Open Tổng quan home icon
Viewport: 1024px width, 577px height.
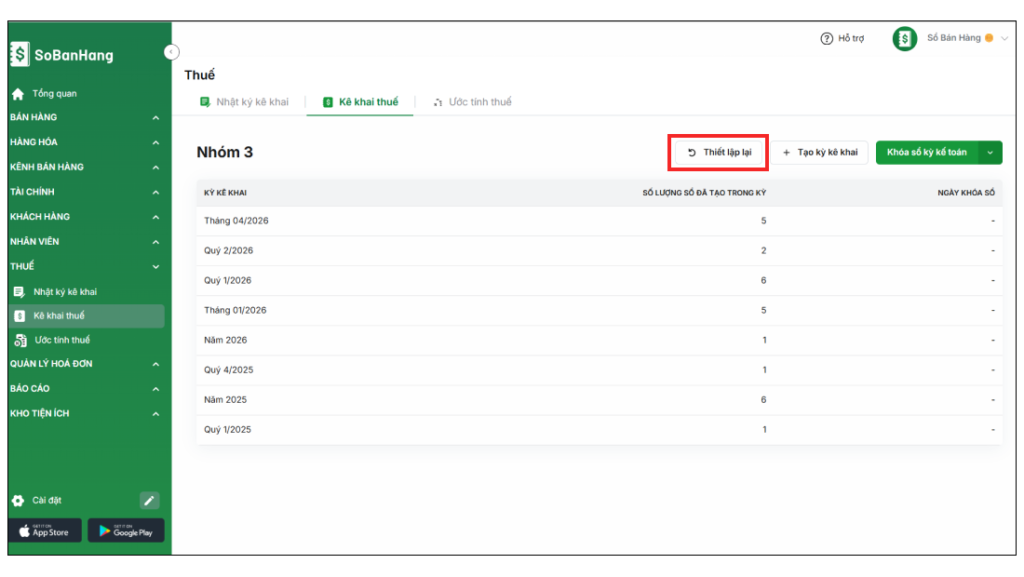click(x=17, y=94)
